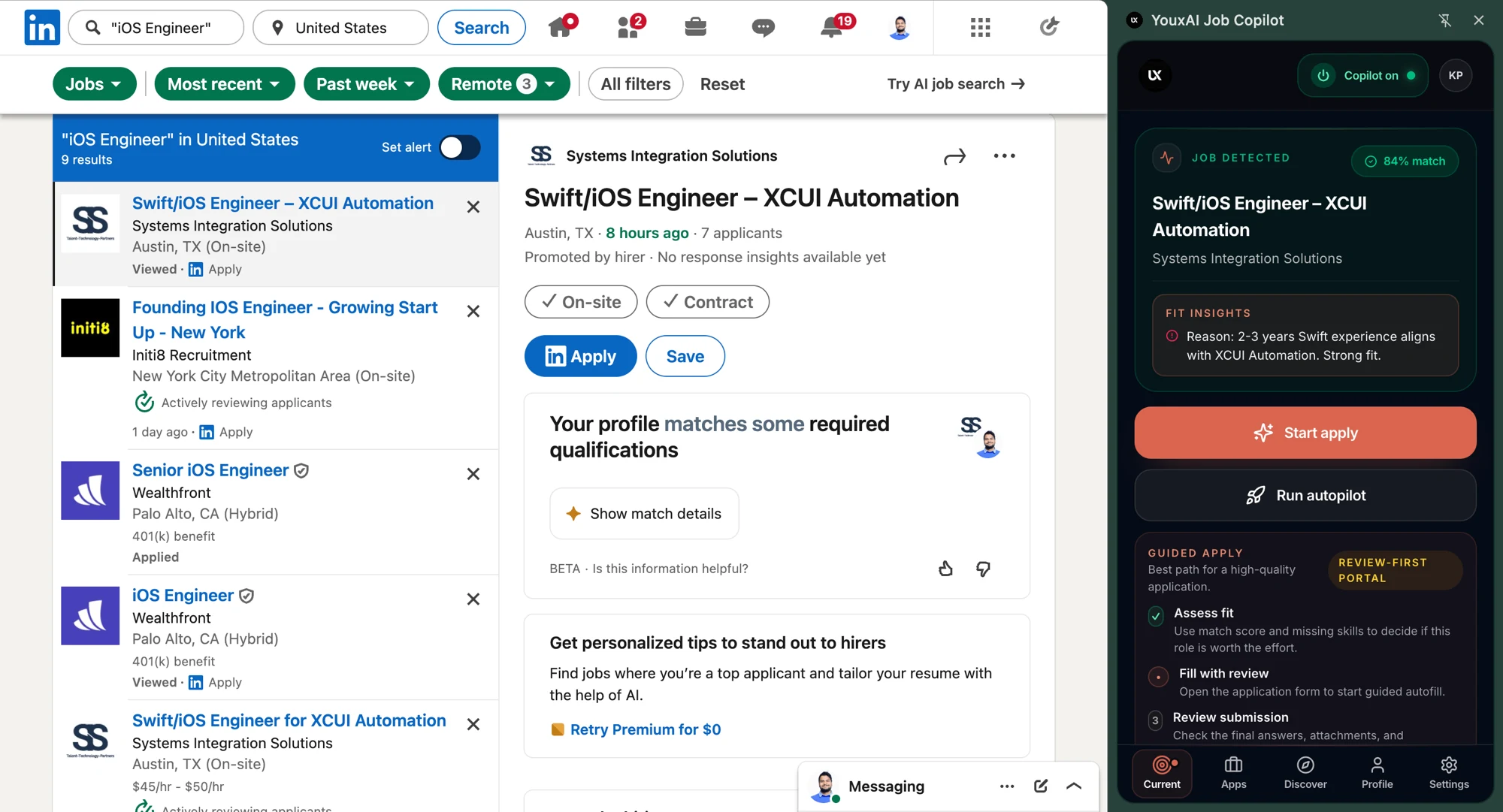Toggle the On-site workplace filter chip

click(x=581, y=302)
